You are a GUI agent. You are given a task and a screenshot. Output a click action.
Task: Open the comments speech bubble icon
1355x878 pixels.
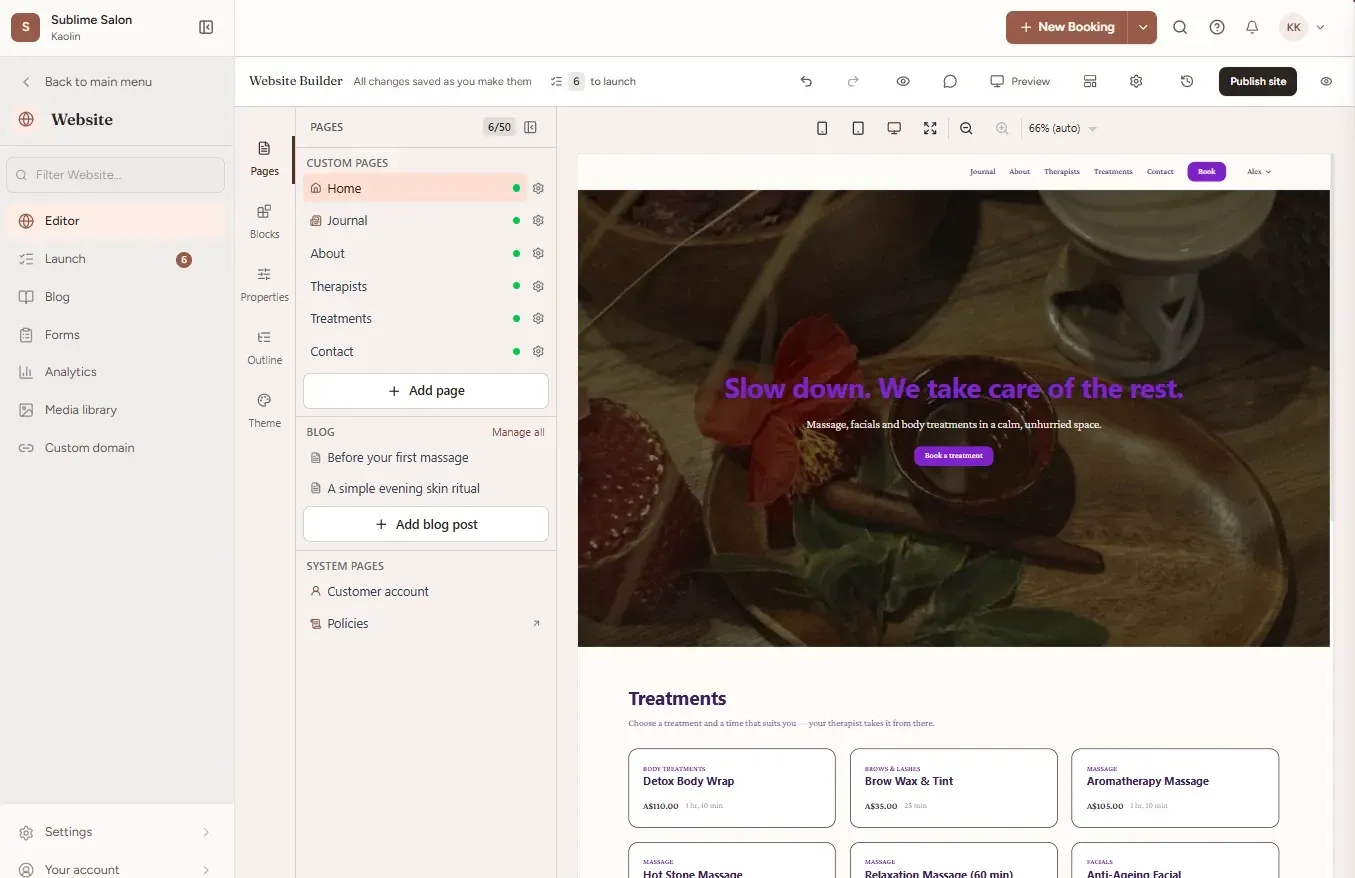[950, 81]
